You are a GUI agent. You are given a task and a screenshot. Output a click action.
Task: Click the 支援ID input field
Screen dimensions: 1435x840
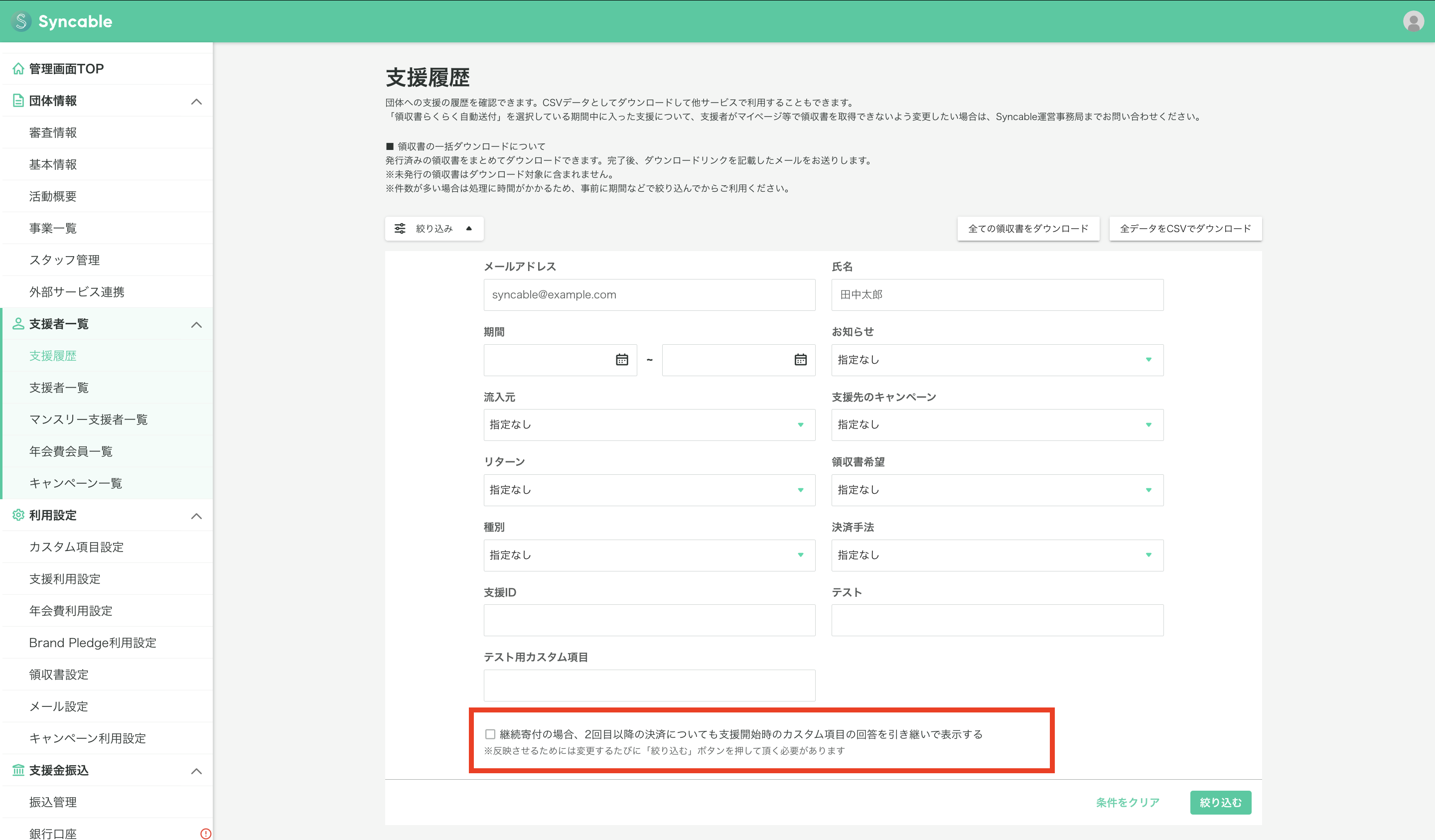(649, 620)
